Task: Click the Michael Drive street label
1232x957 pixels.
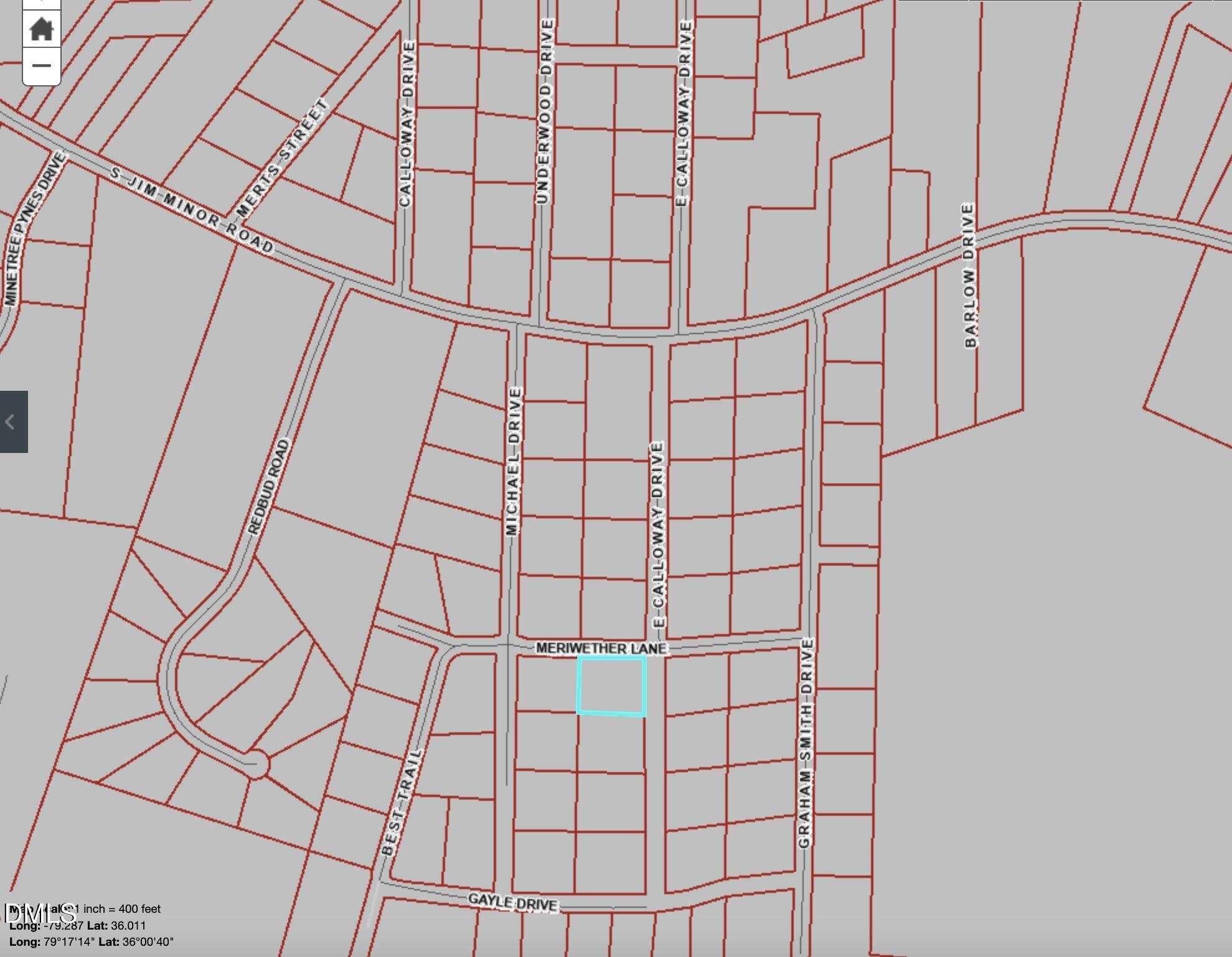Action: point(513,461)
